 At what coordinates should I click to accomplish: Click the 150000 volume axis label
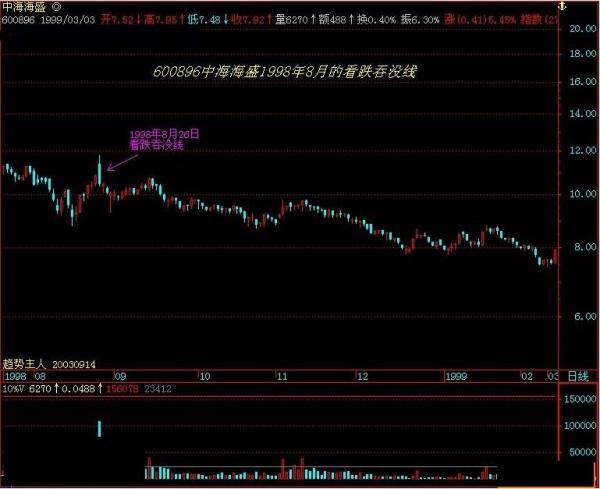point(580,399)
